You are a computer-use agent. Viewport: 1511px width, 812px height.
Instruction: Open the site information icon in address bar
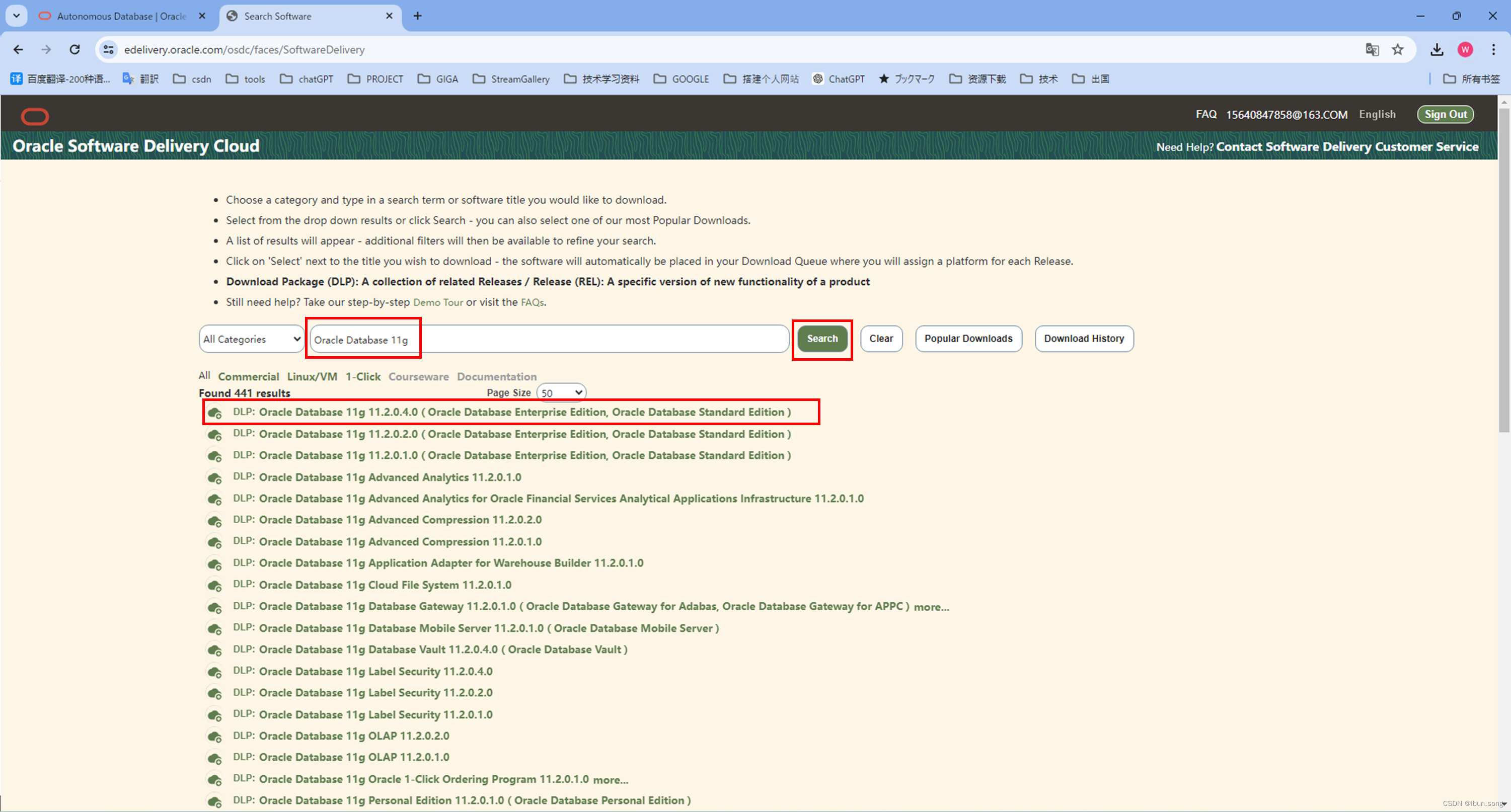109,50
